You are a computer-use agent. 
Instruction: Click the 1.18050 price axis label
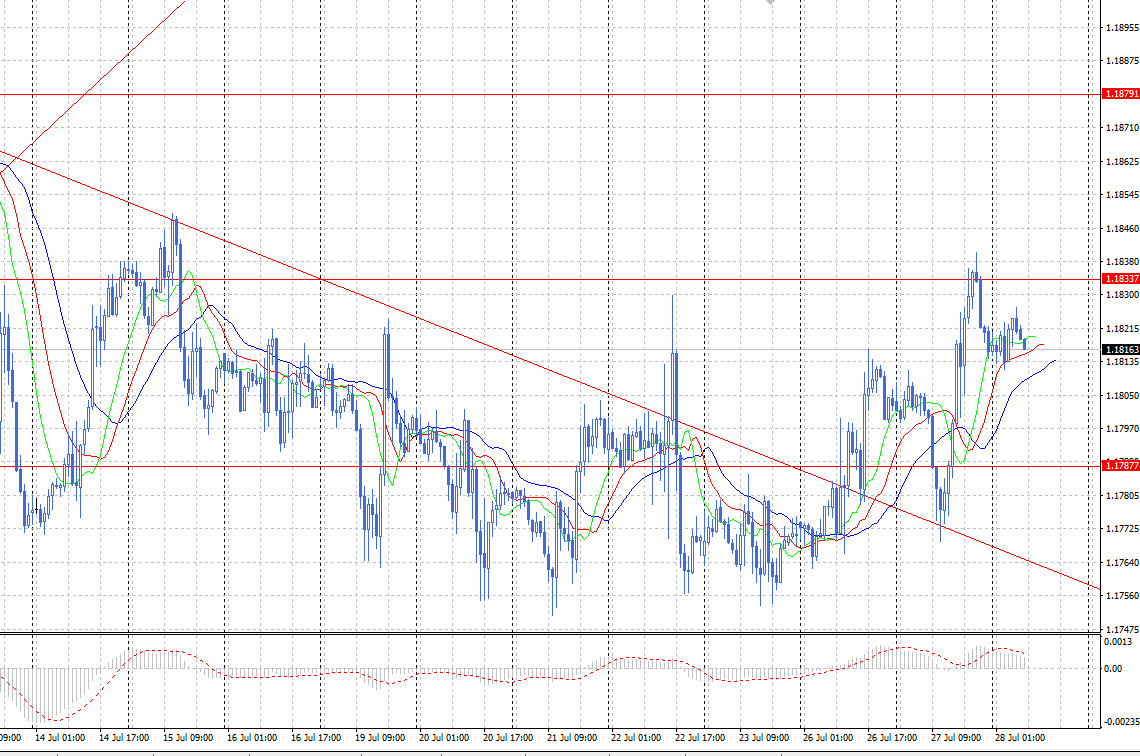click(x=1122, y=395)
